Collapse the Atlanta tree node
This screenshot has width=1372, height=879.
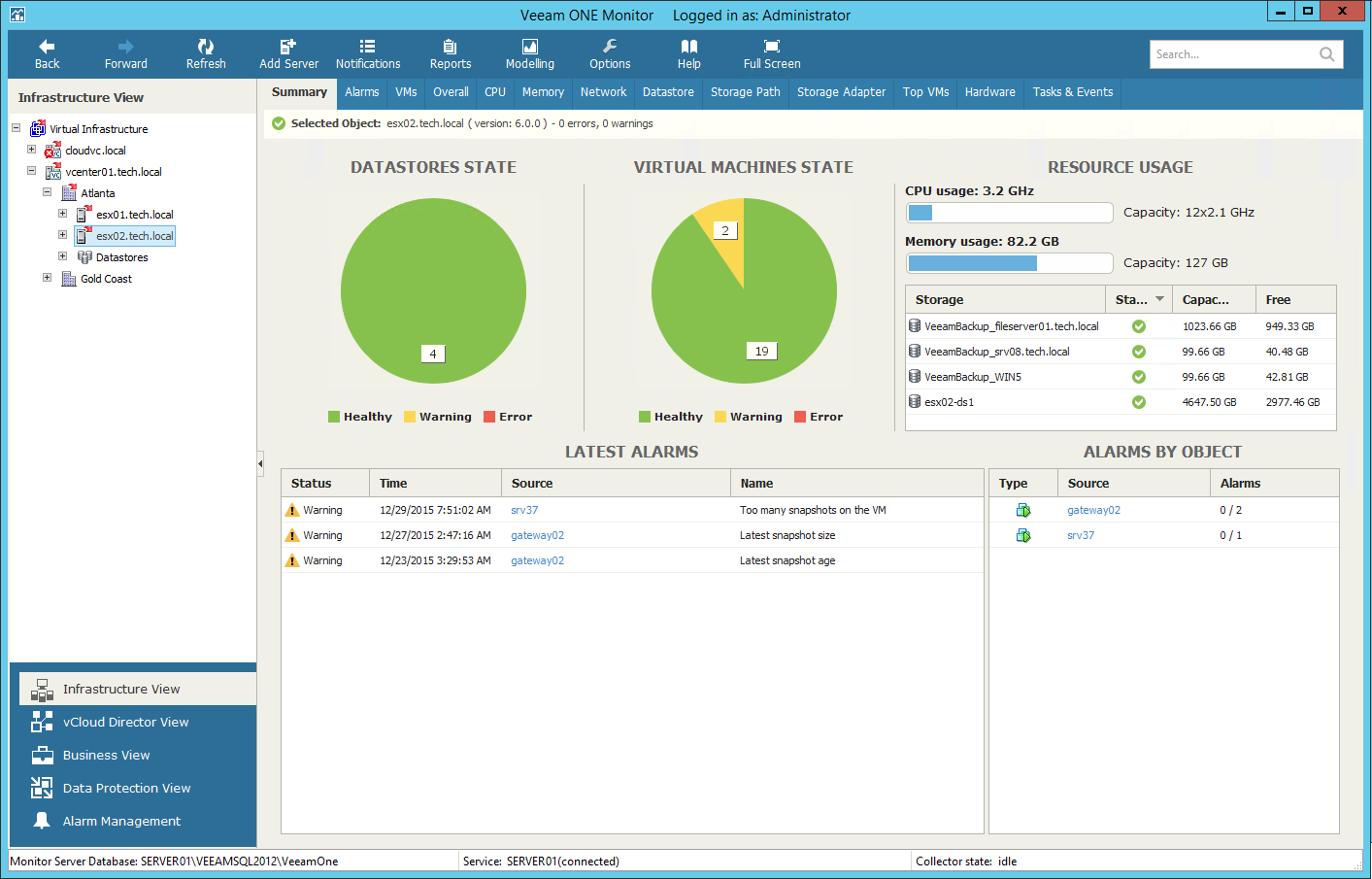tap(47, 192)
